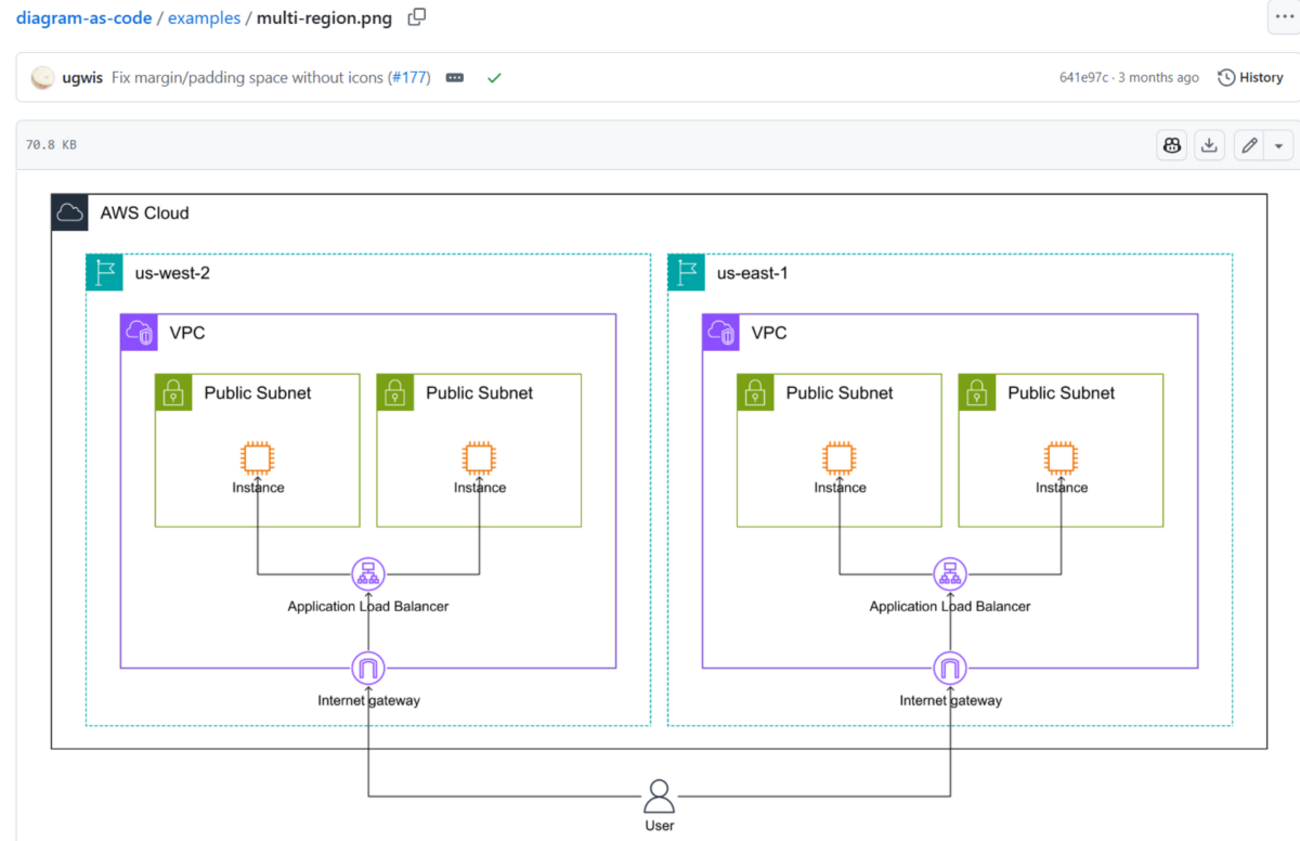
Task: Open pull request #177
Action: 408,78
